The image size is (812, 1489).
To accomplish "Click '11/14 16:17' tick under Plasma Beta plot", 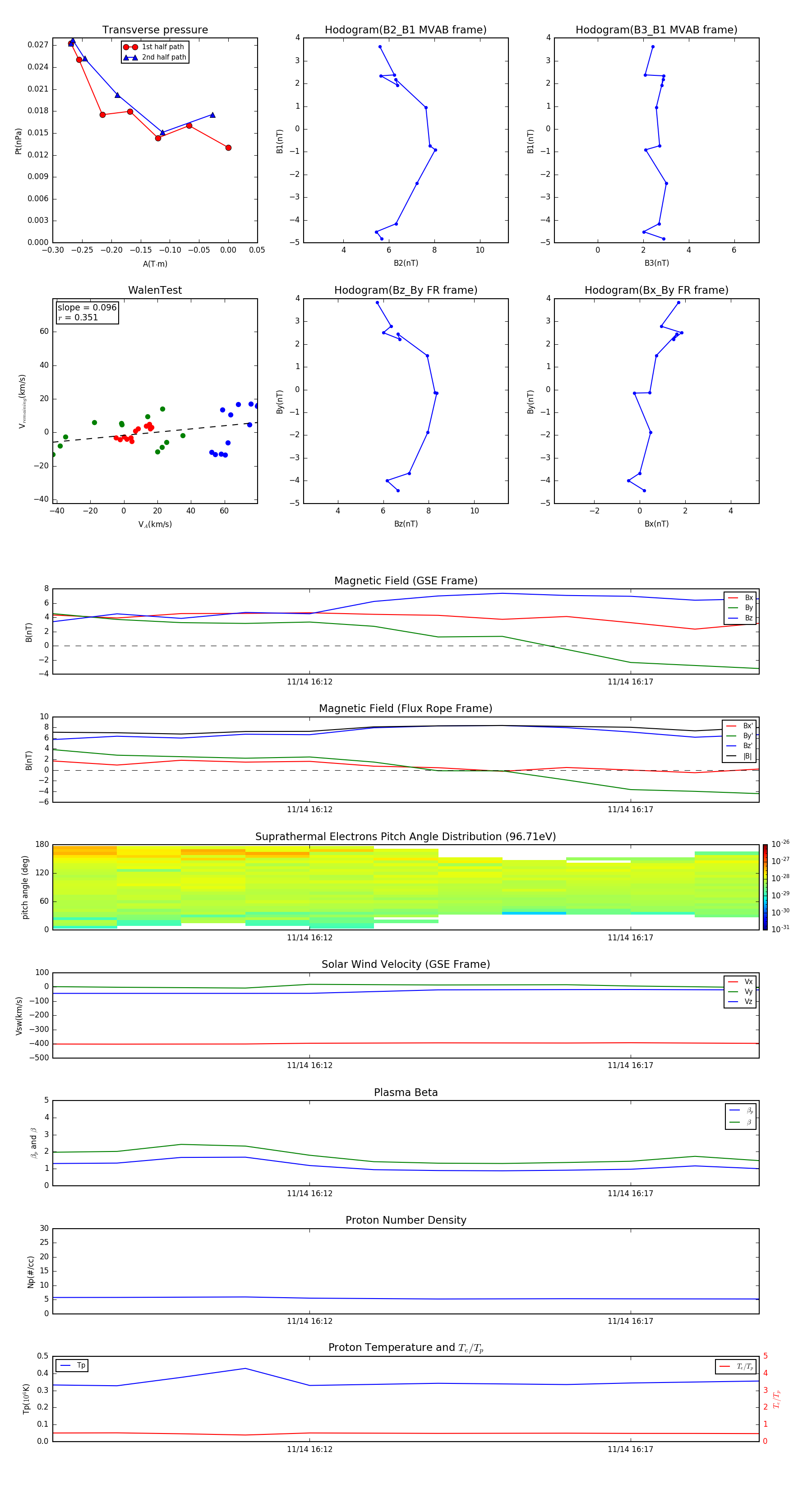I will (x=631, y=1193).
